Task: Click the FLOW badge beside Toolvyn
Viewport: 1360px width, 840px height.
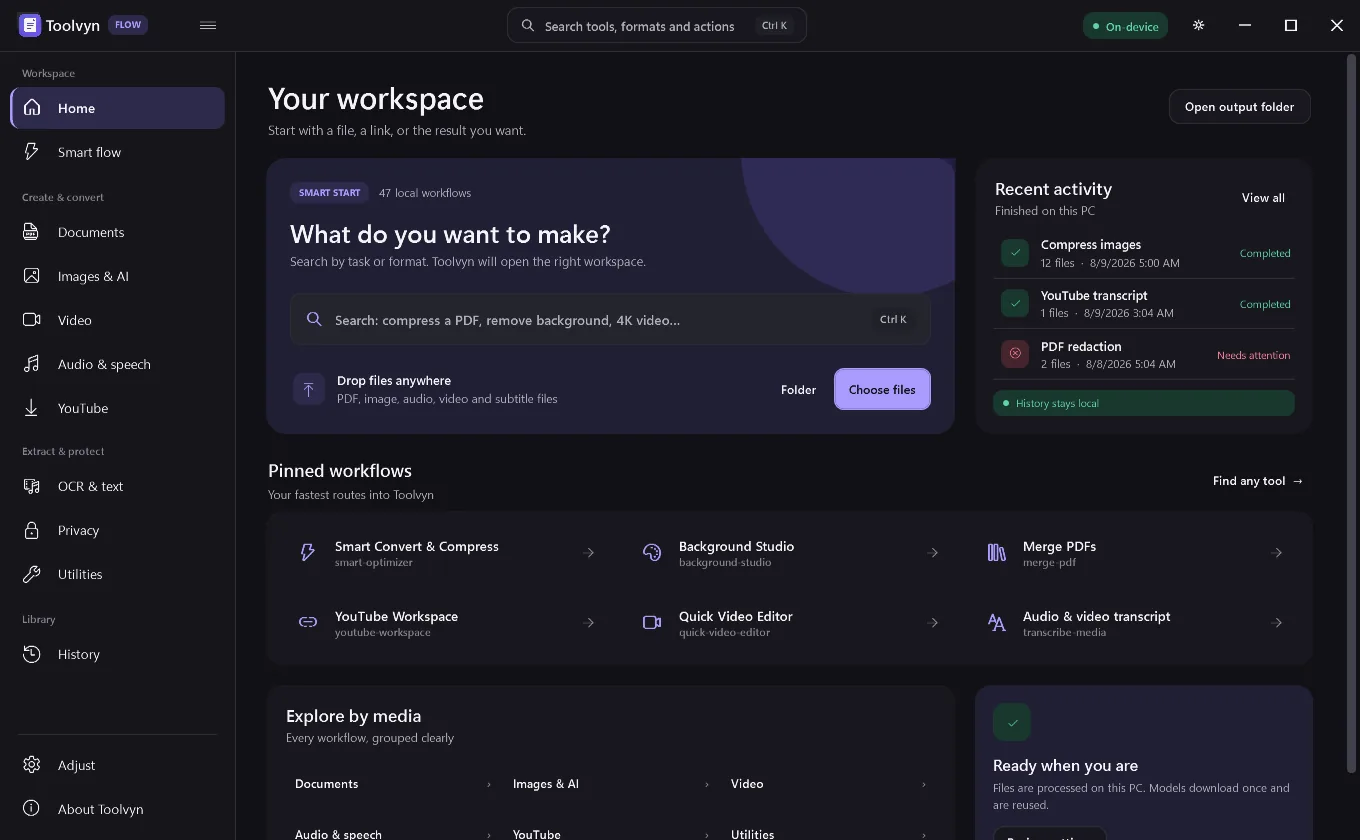Action: click(x=128, y=25)
